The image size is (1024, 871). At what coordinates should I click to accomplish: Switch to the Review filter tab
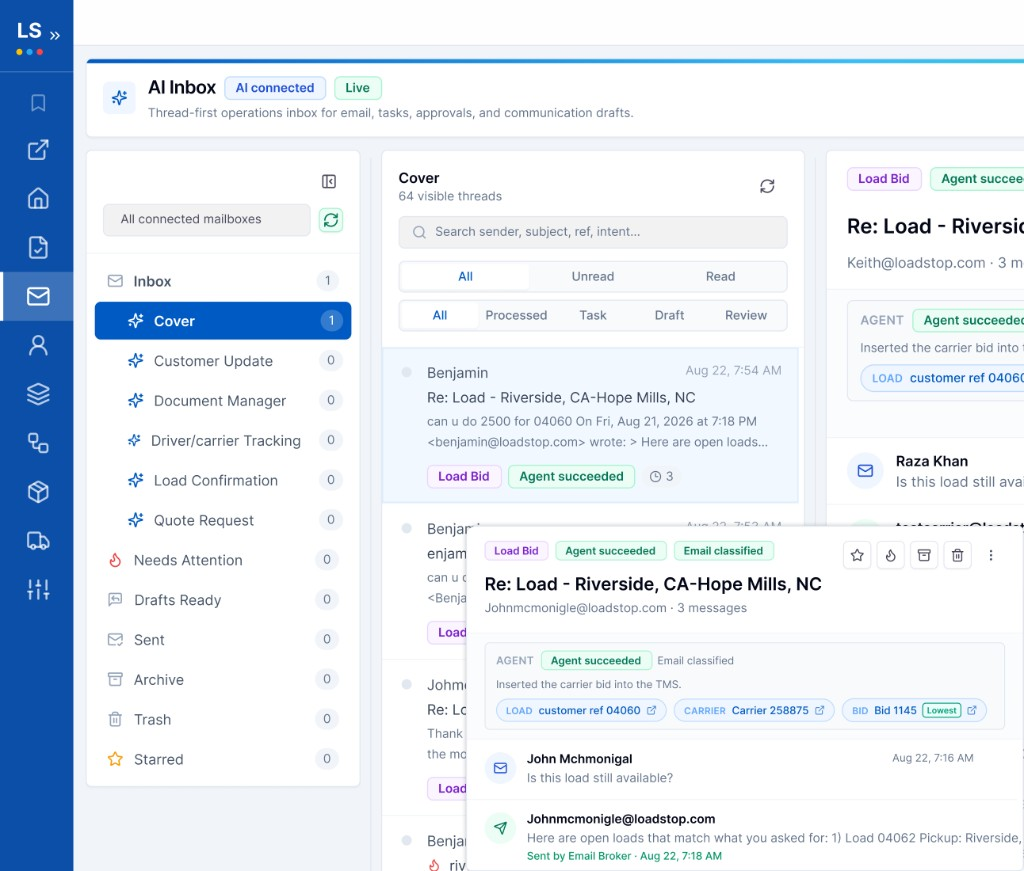746,315
